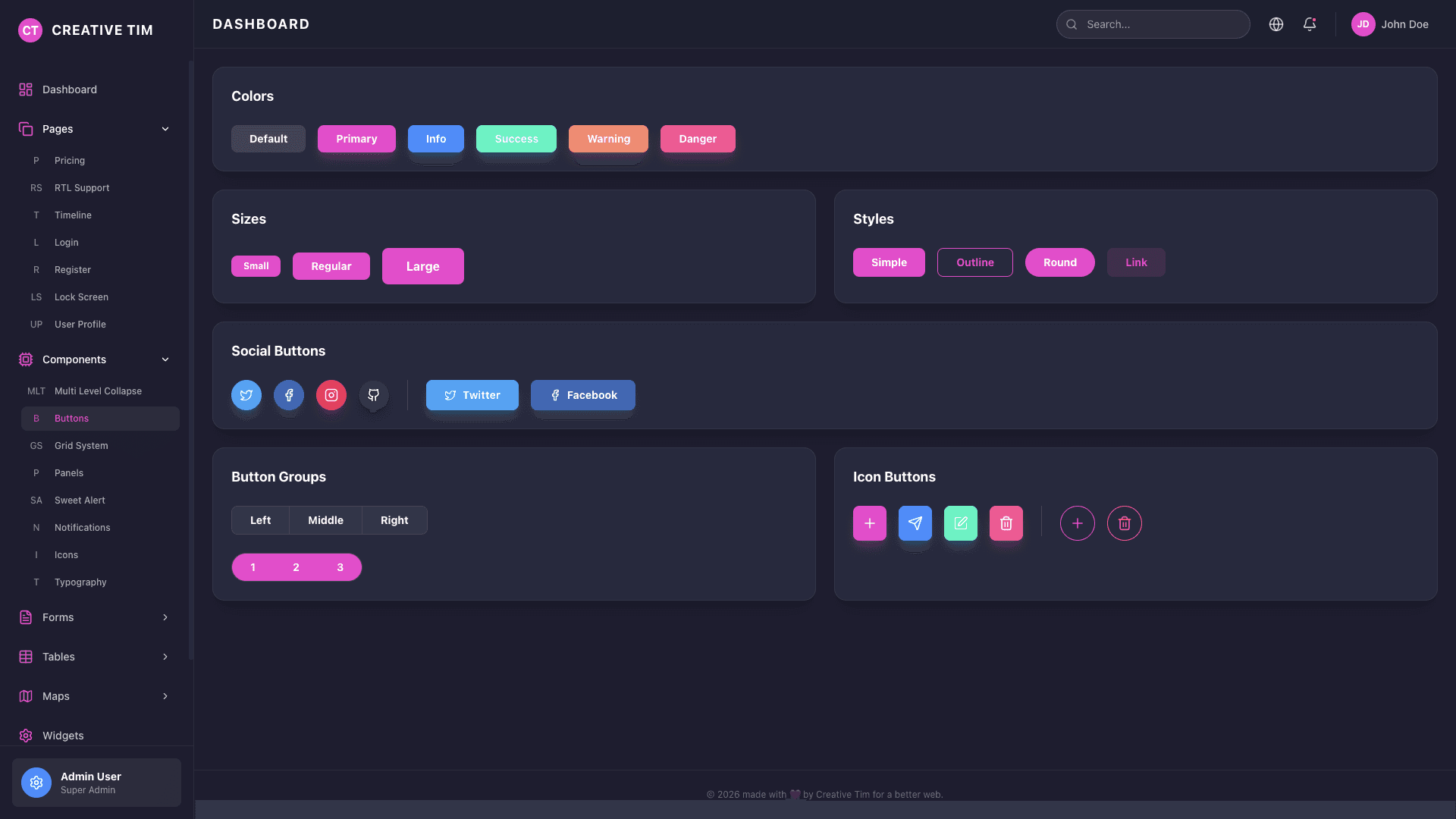The width and height of the screenshot is (1456, 819).
Task: Select the Outline style button
Action: [x=974, y=262]
